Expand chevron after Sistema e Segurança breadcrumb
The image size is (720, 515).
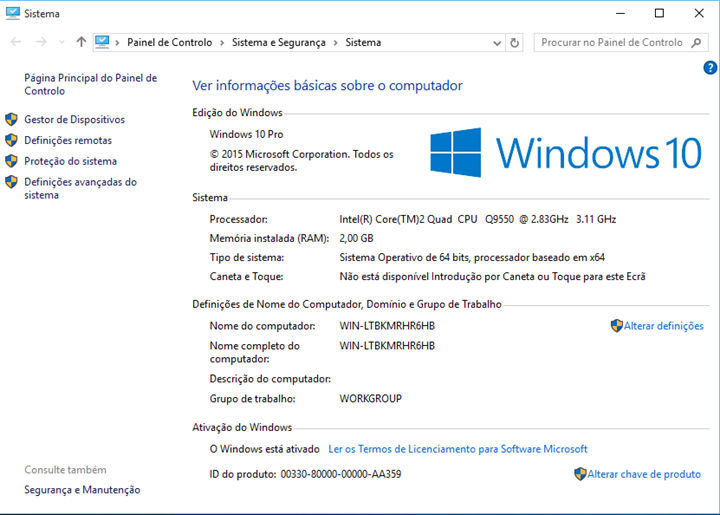click(336, 43)
